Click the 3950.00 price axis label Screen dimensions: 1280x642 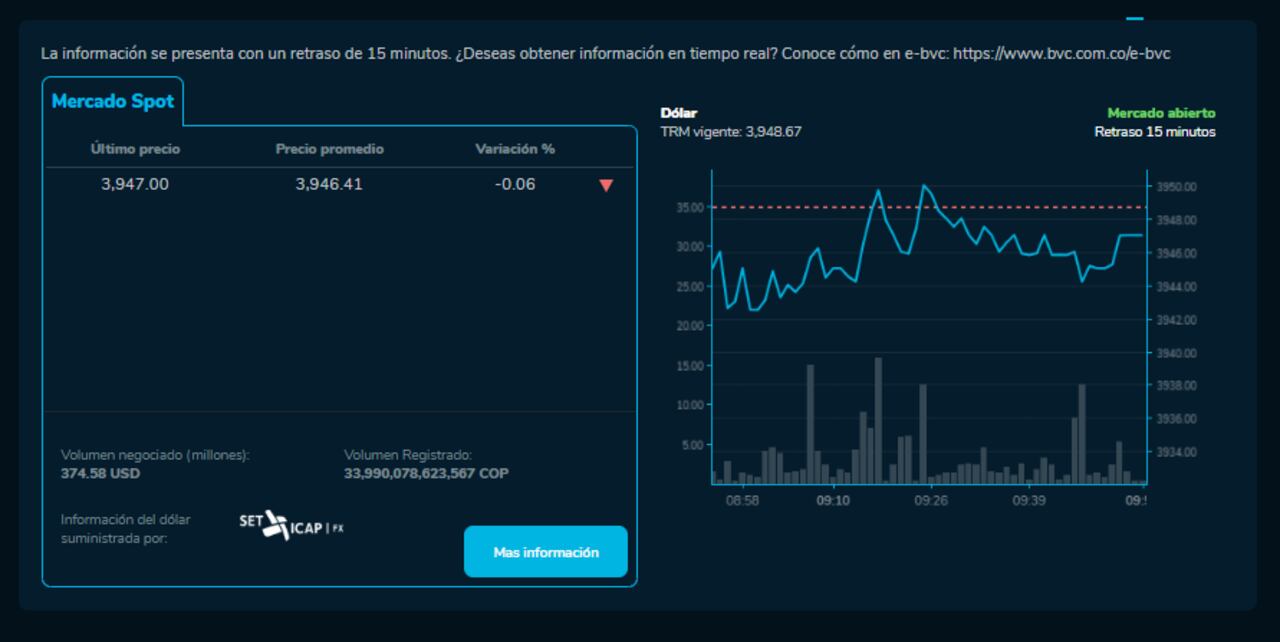point(1176,187)
